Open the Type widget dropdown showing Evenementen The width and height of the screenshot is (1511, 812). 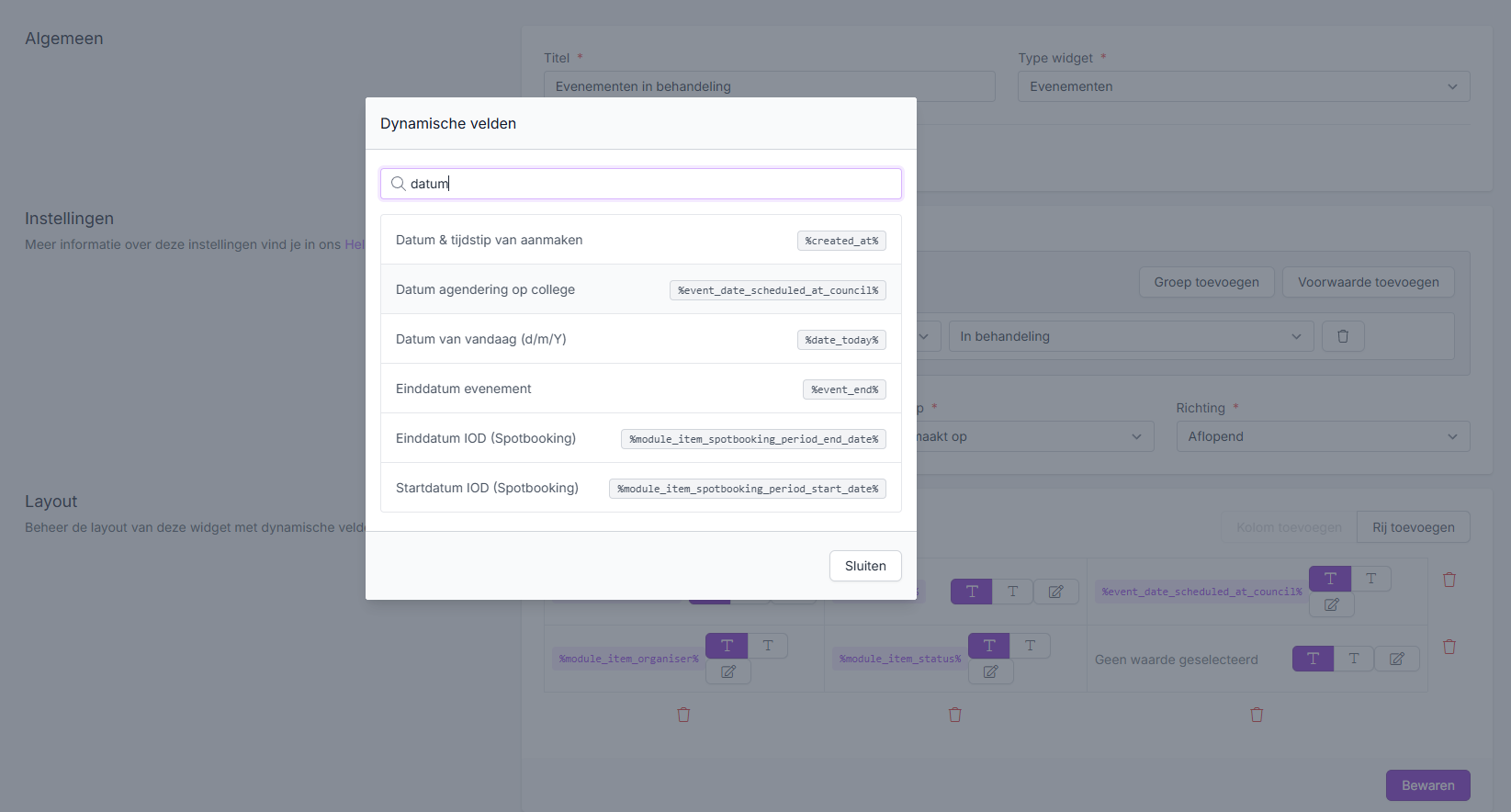(x=1243, y=86)
